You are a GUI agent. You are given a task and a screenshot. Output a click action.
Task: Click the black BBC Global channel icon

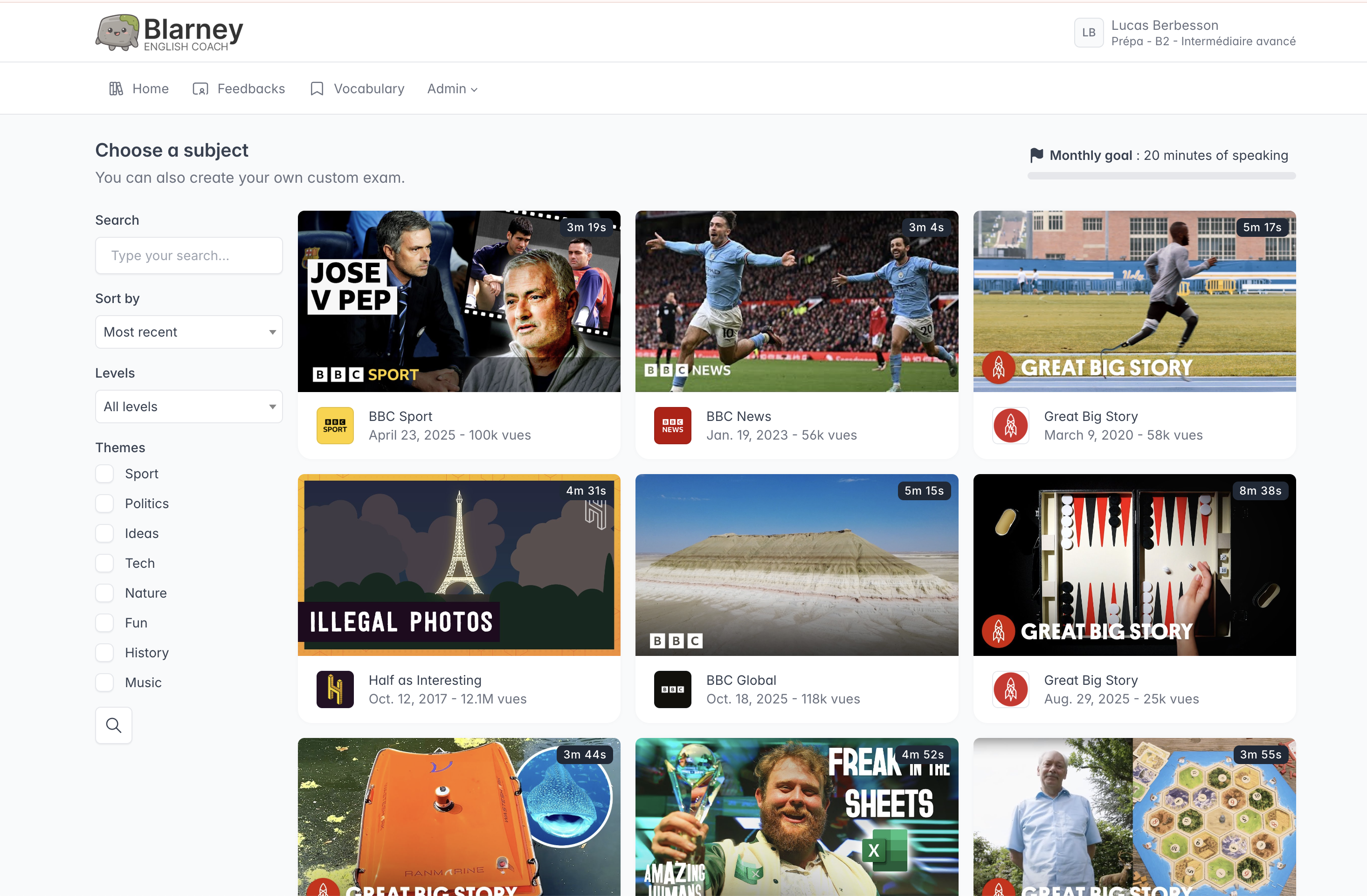[673, 689]
